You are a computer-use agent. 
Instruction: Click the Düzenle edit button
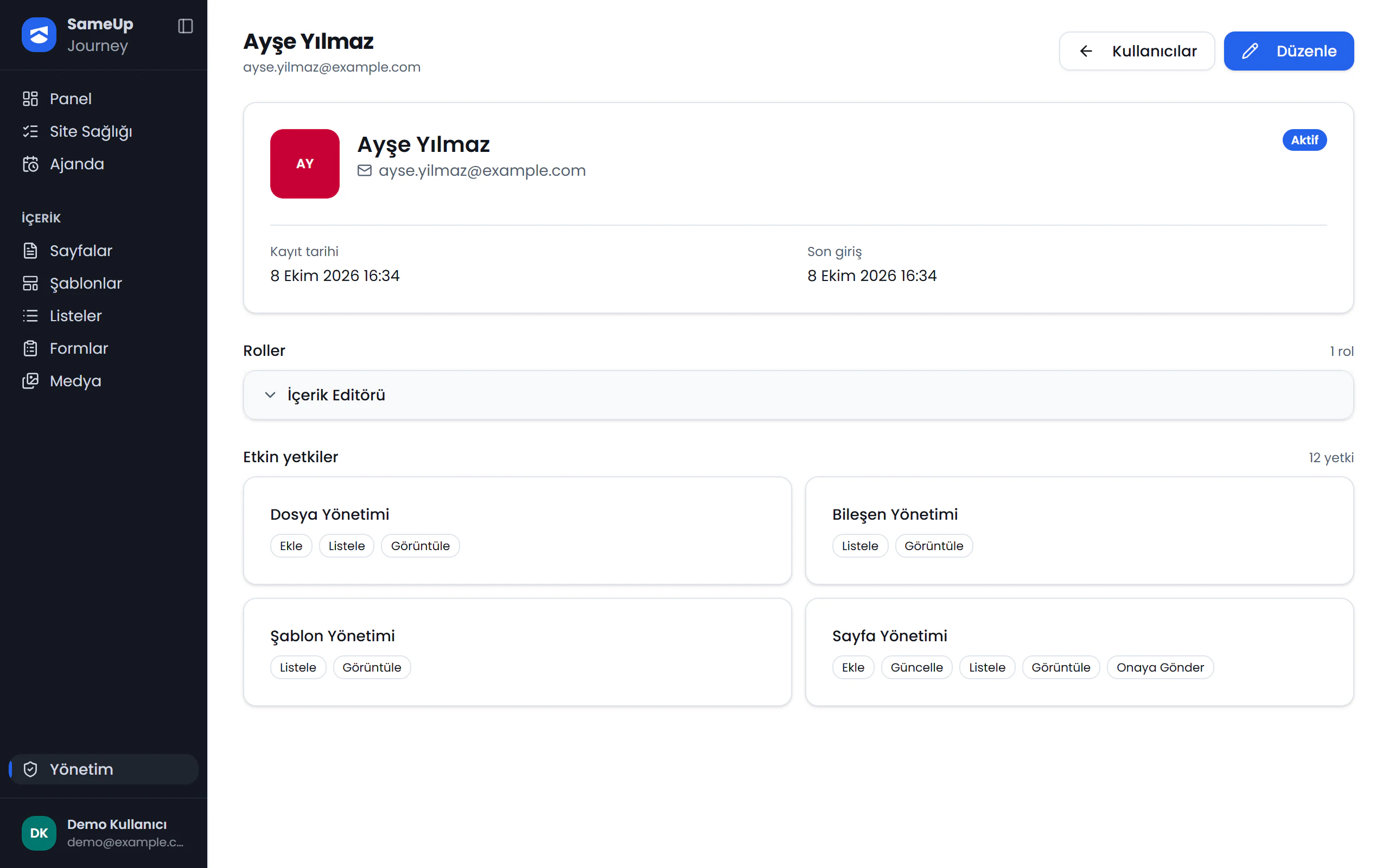click(x=1289, y=51)
